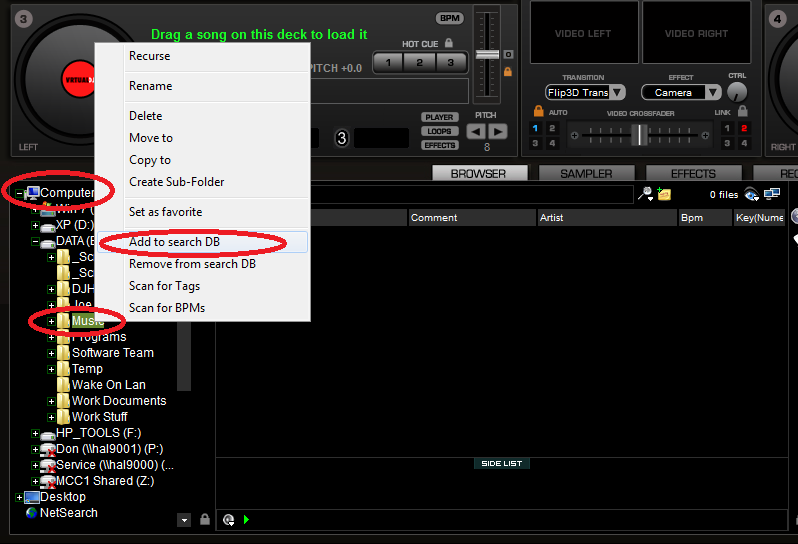The width and height of the screenshot is (798, 544).
Task: Assign deck 4 on the right video side
Action: [x=744, y=144]
